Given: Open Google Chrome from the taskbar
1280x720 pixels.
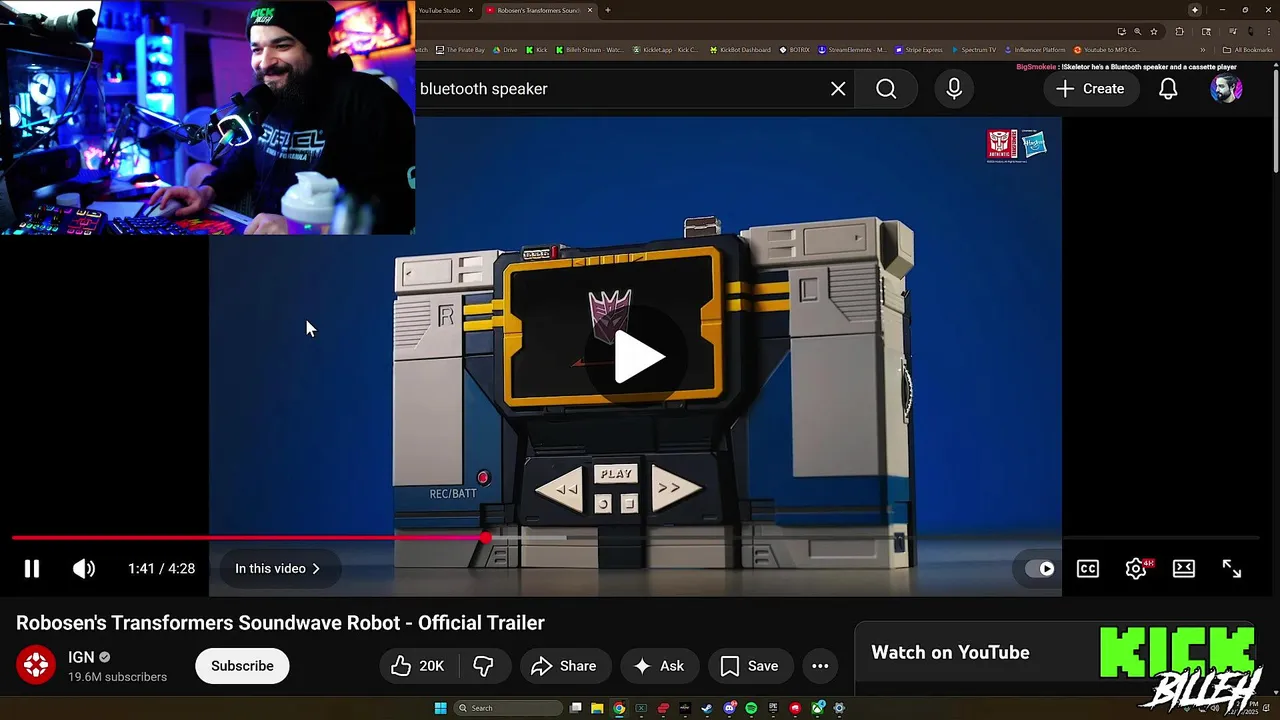Looking at the screenshot, I should click(x=619, y=708).
